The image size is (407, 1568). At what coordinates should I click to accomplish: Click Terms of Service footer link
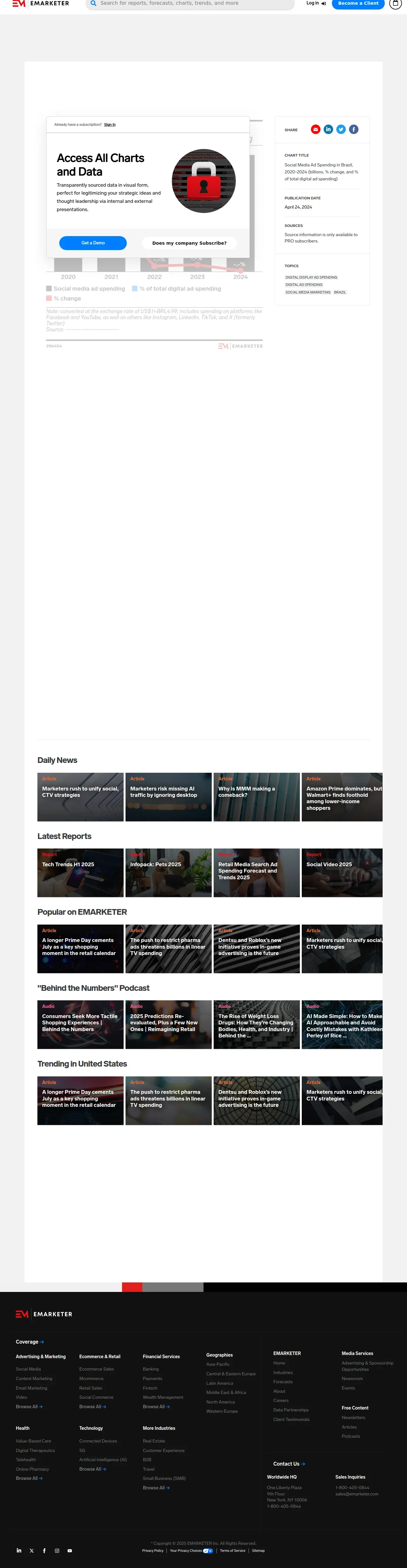(232, 1550)
